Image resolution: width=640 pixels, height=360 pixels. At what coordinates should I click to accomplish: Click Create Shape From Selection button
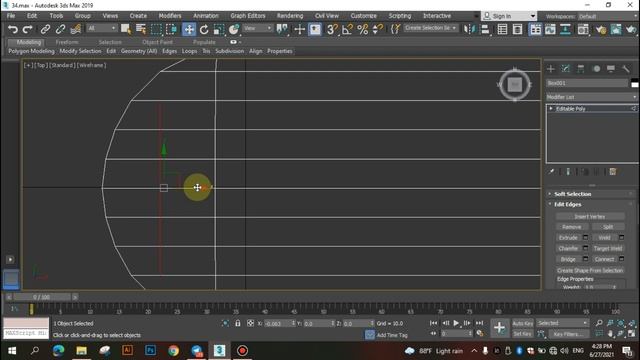click(x=590, y=270)
